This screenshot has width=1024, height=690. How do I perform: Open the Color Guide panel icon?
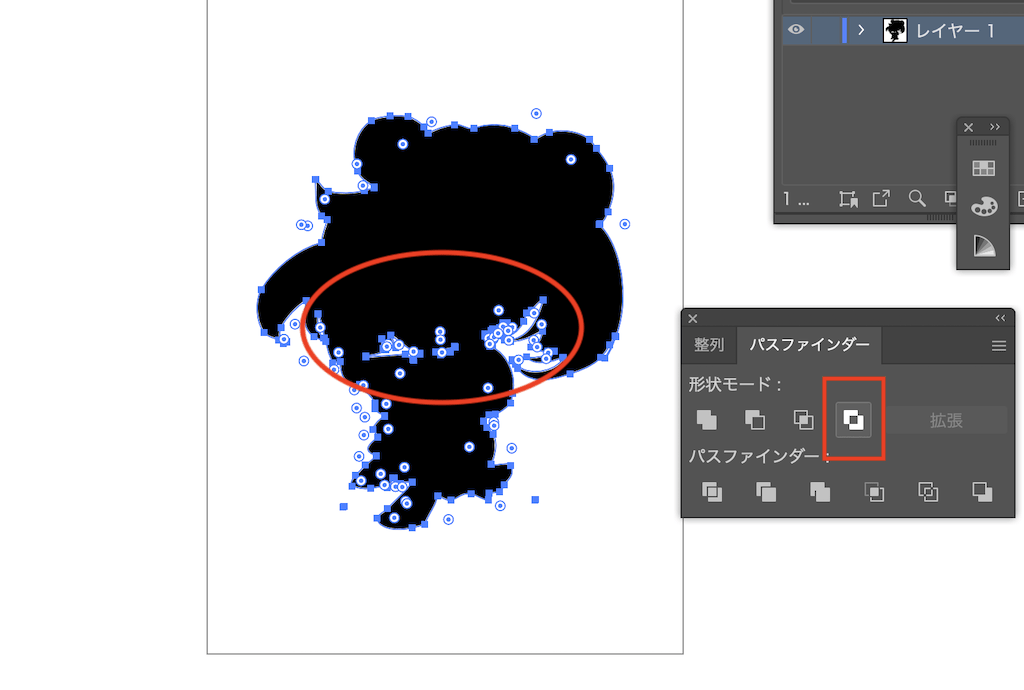click(984, 245)
